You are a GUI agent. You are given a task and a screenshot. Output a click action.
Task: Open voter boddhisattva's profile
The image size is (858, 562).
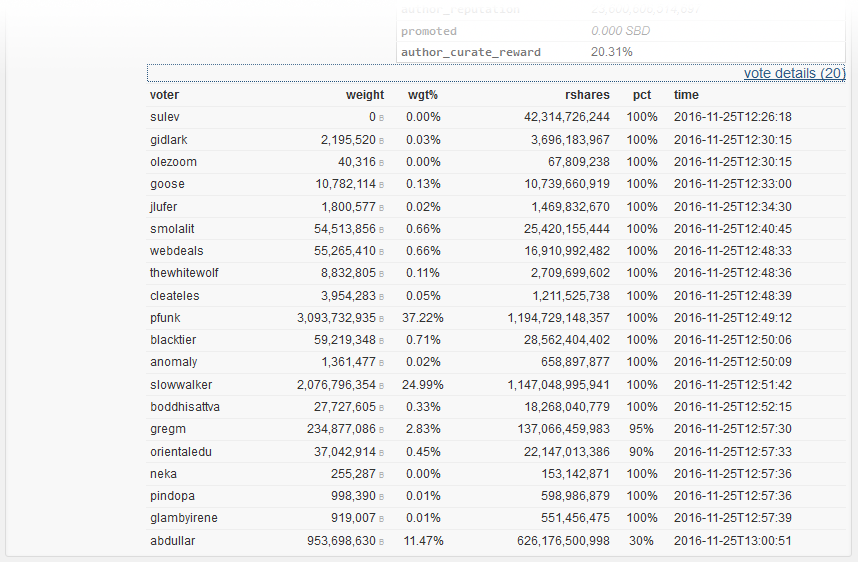tap(185, 407)
